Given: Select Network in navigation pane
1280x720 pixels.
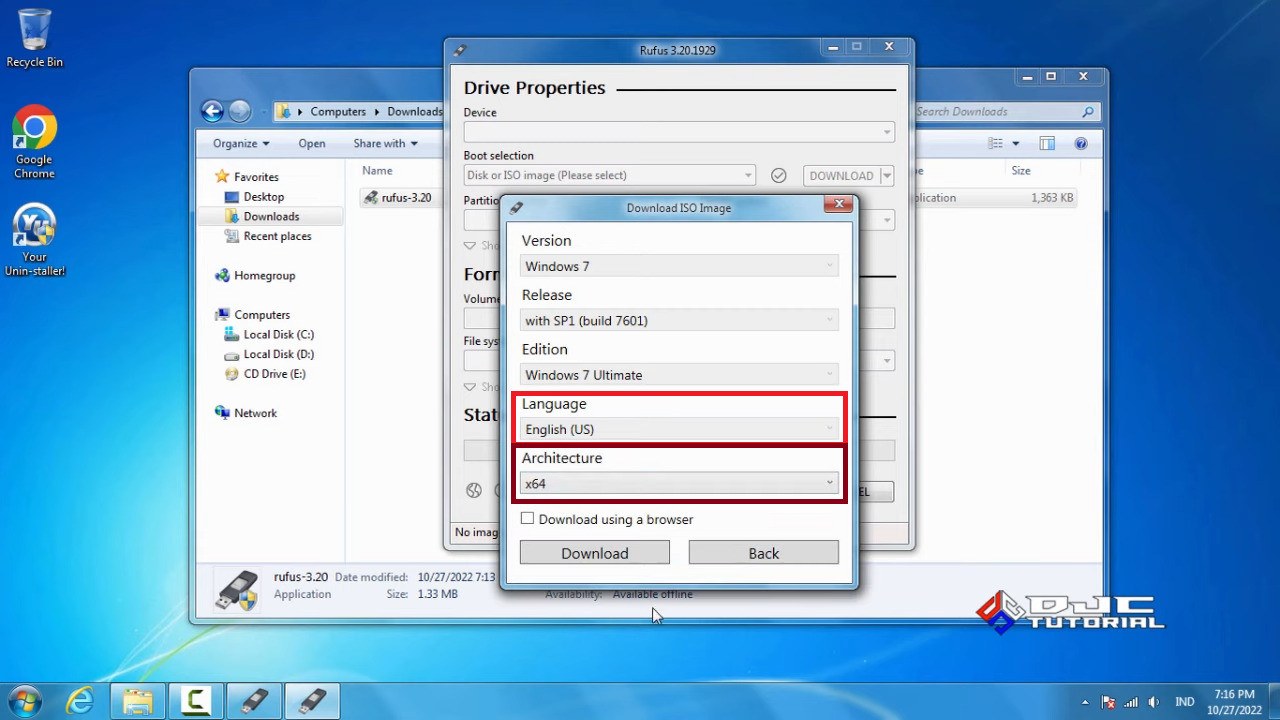Looking at the screenshot, I should pos(255,413).
